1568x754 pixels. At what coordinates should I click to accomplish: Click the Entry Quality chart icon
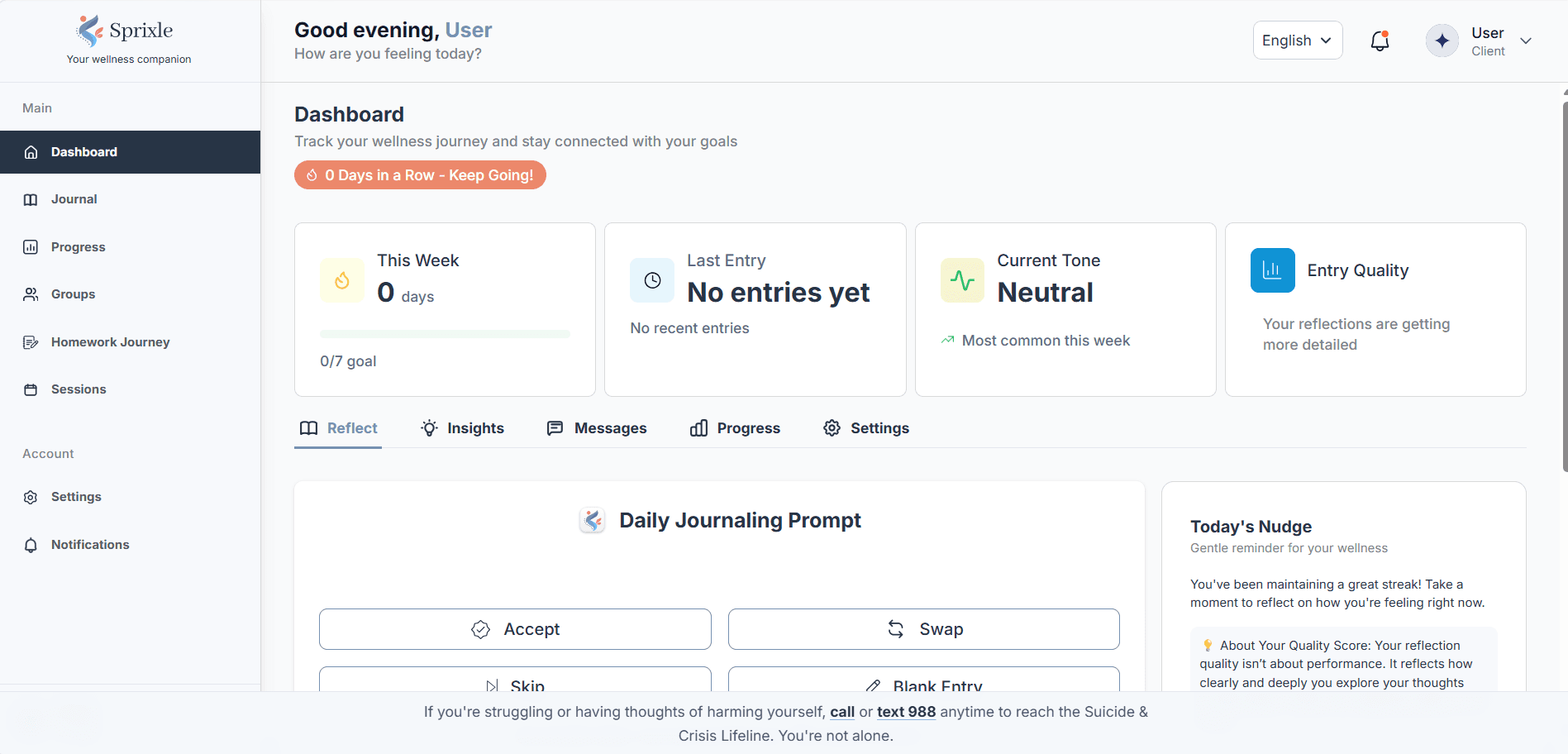pyautogui.click(x=1272, y=270)
